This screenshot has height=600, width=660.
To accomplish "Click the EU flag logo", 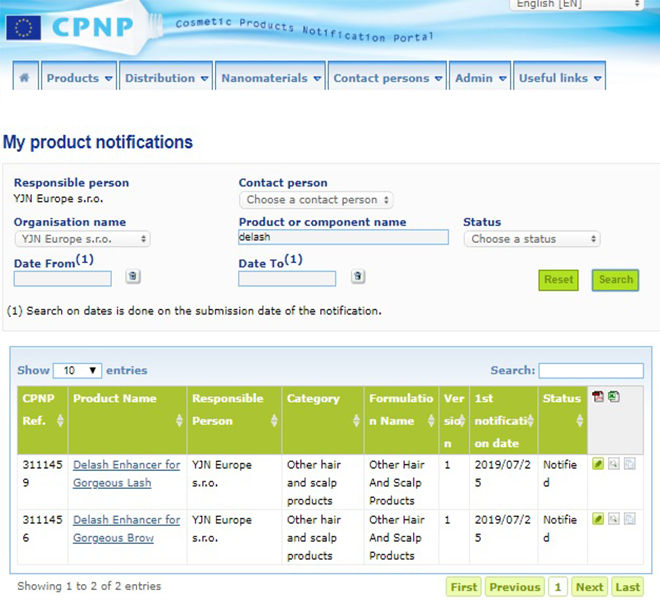I will click(24, 28).
